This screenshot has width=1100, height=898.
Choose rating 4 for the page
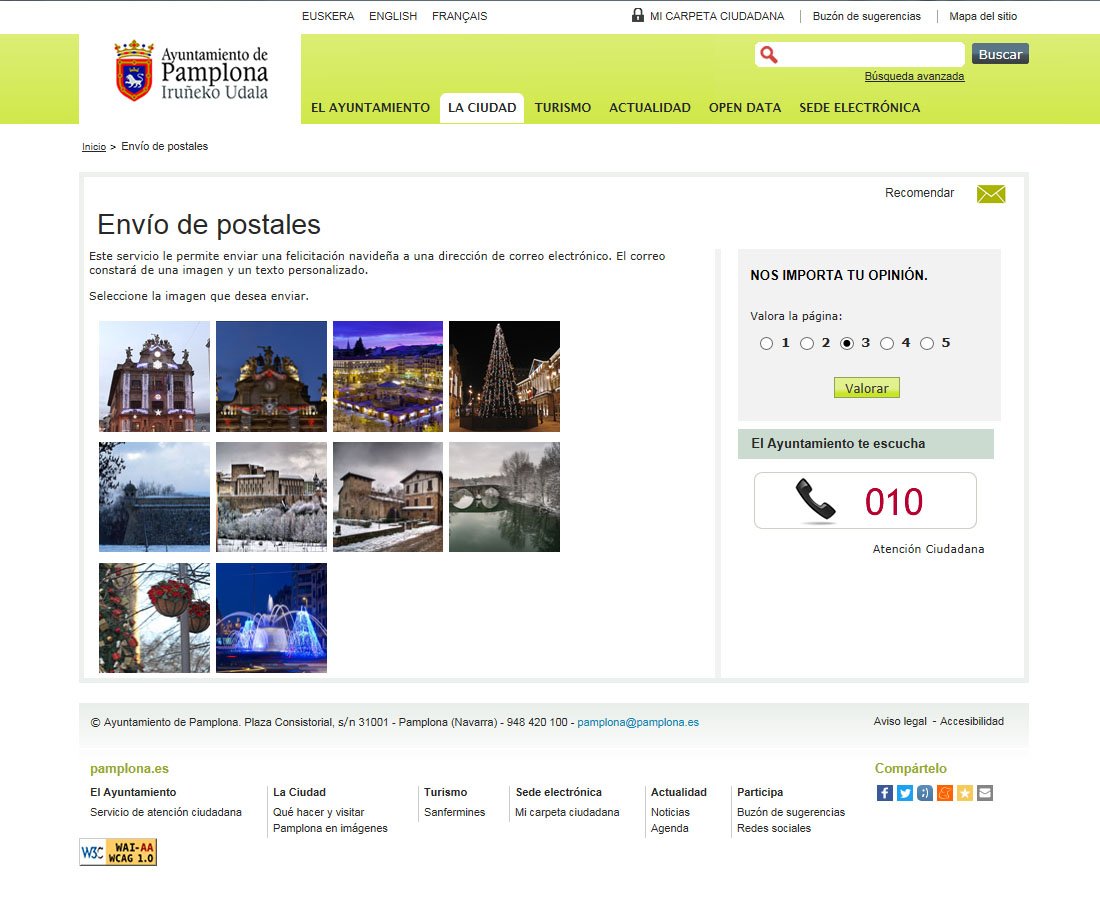point(886,344)
